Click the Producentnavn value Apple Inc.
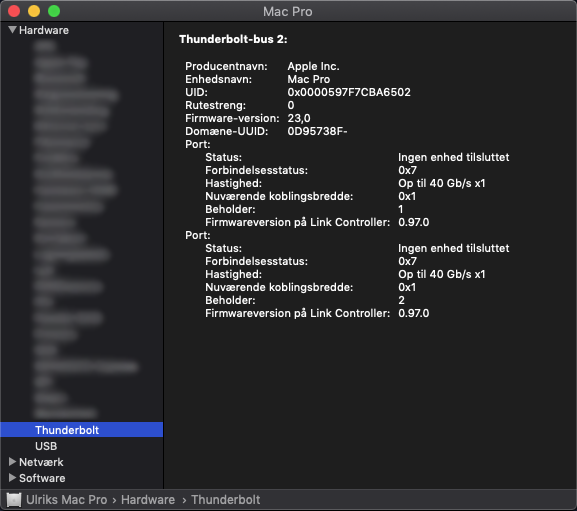 pos(314,66)
